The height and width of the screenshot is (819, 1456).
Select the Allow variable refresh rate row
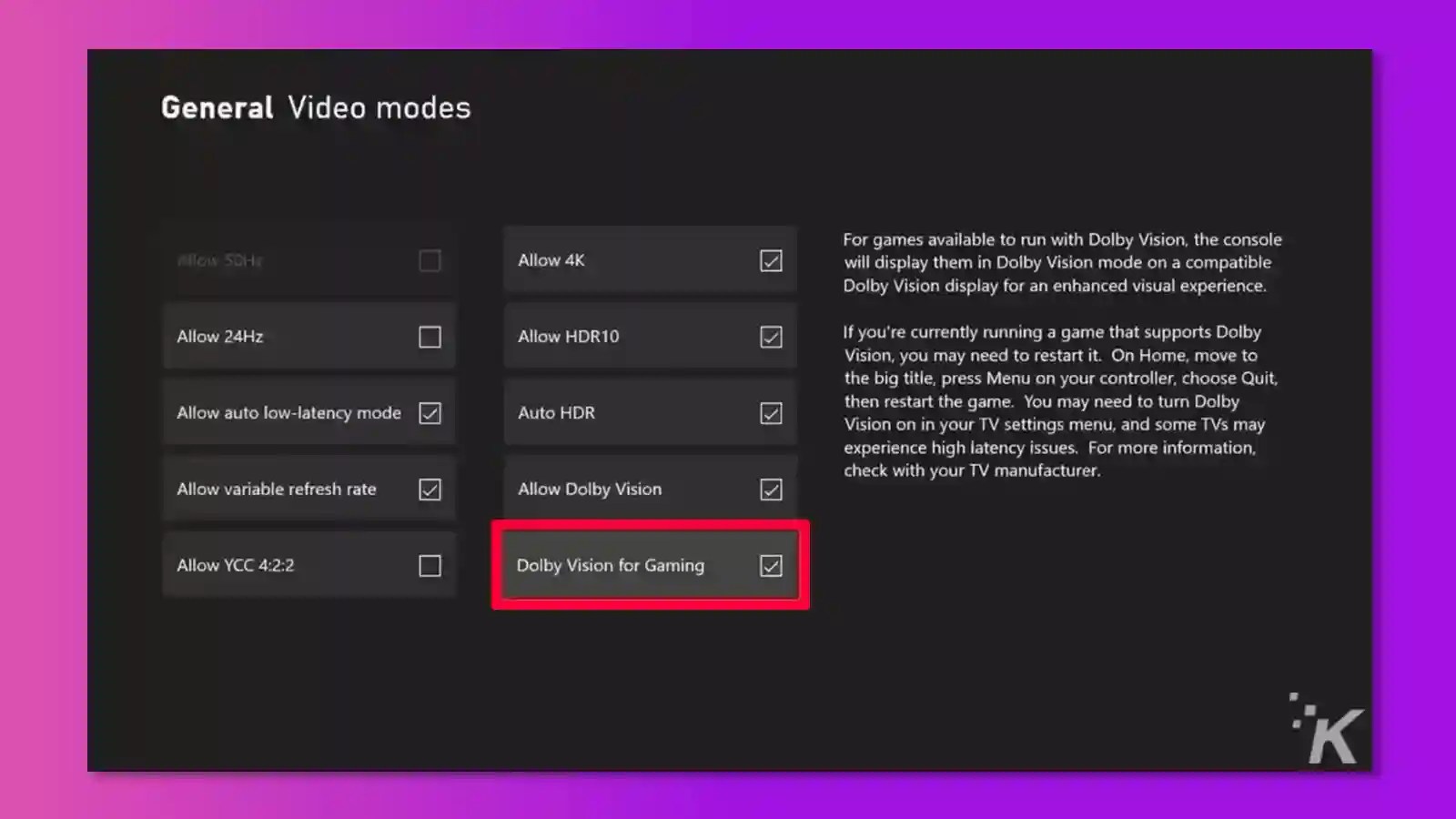tap(309, 489)
